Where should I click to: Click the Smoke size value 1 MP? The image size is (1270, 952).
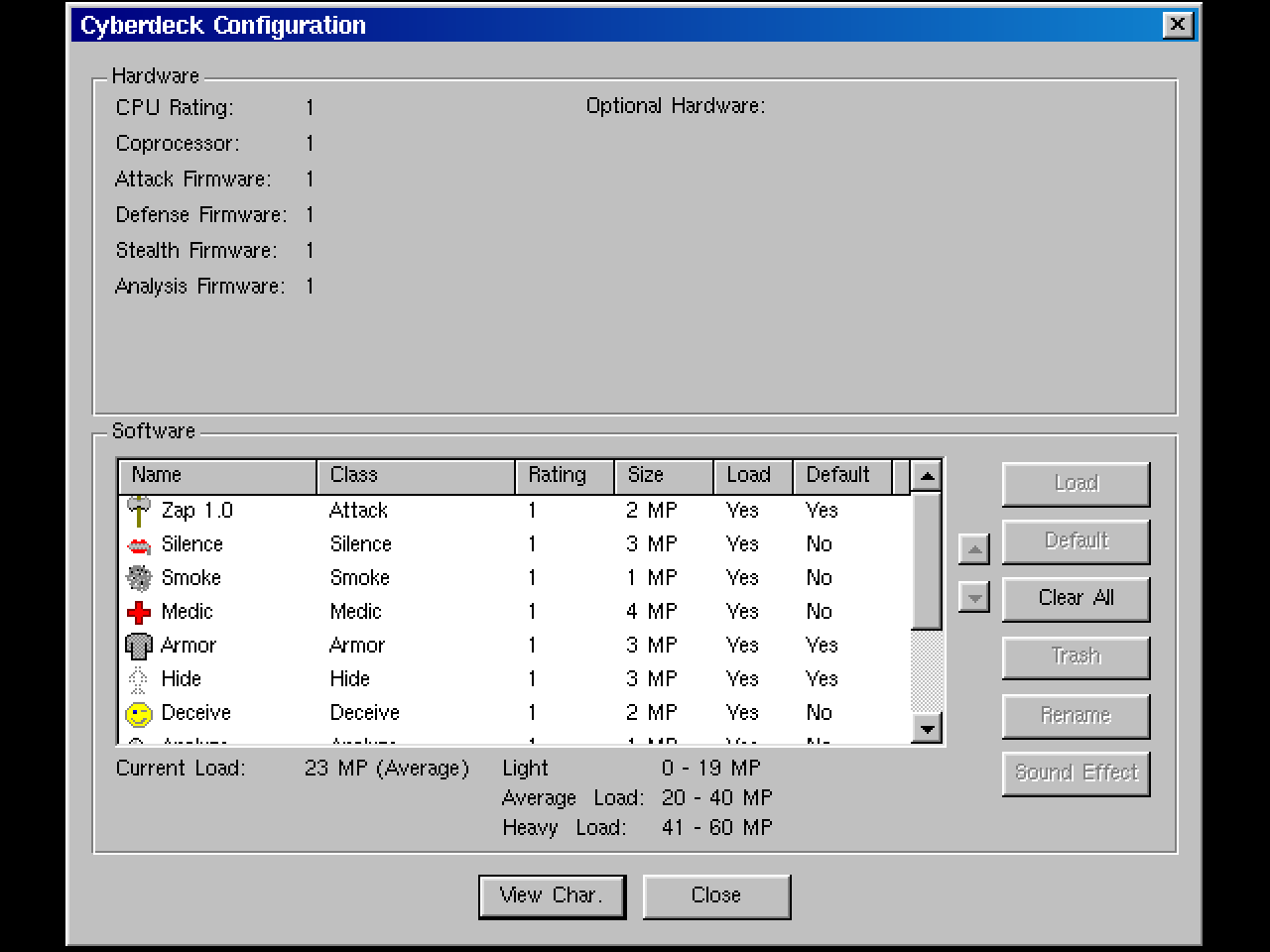pyautogui.click(x=652, y=578)
